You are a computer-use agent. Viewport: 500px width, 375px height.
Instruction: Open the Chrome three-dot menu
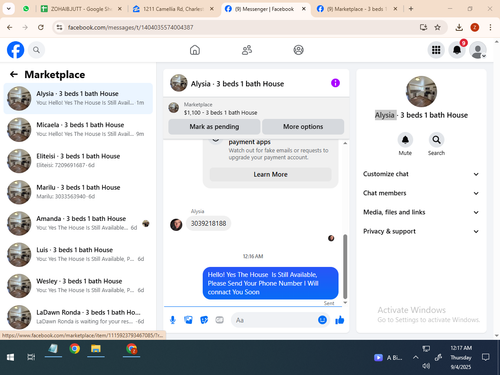(x=490, y=27)
